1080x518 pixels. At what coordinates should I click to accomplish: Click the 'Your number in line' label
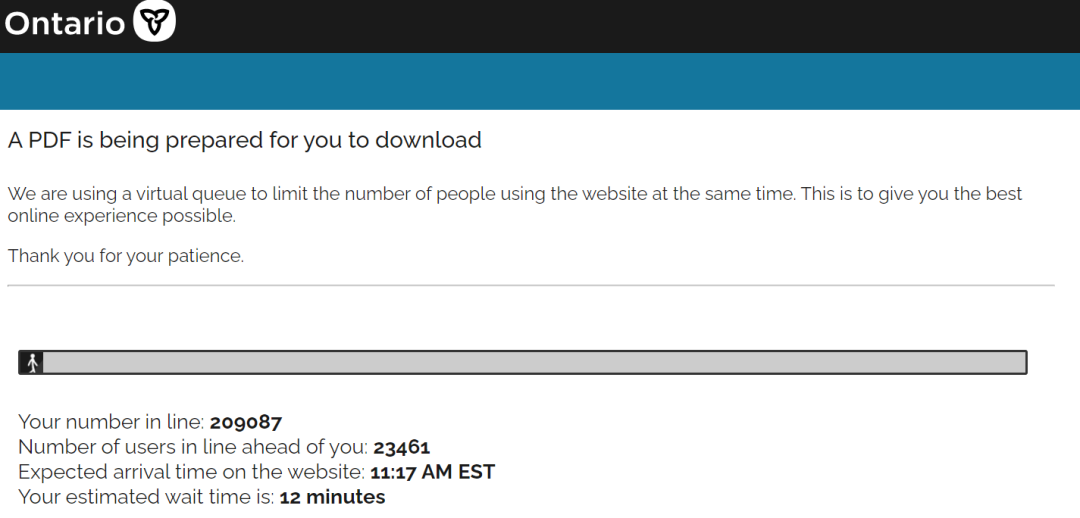(111, 422)
